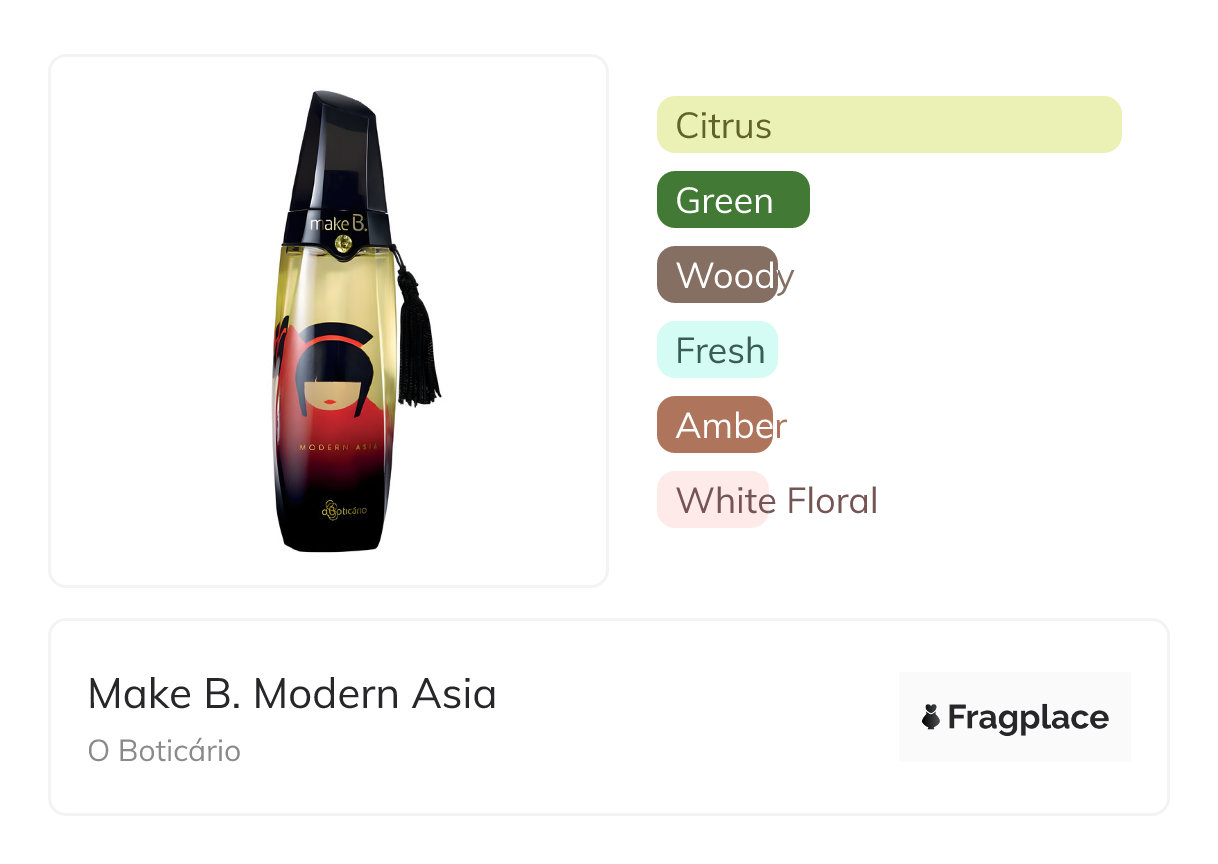This screenshot has height=864, width=1218.
Task: Click the Fragplace wordmark text
Action: [1028, 717]
